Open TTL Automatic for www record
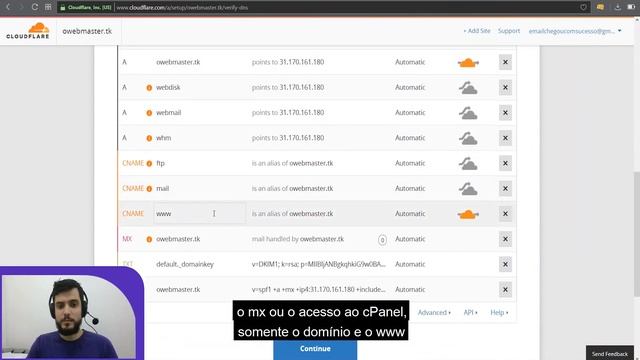 (x=410, y=214)
